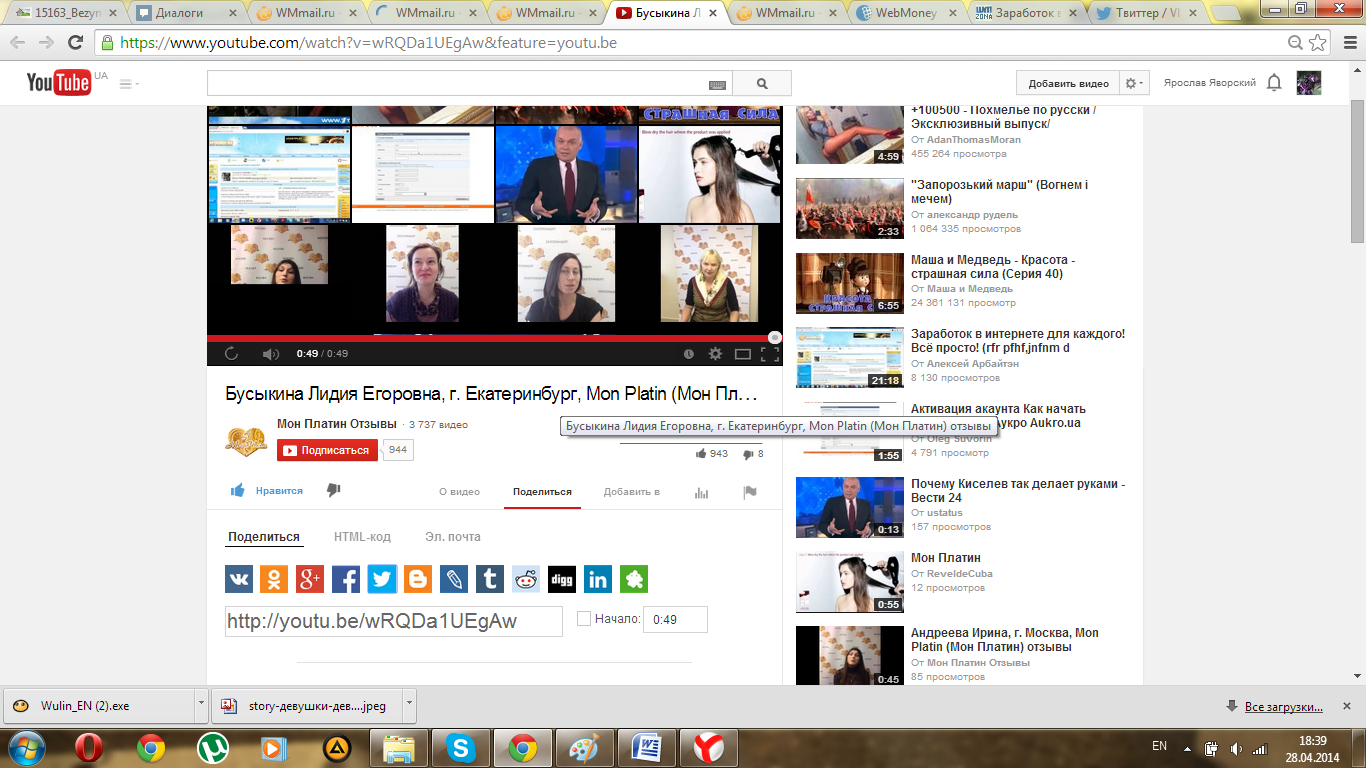Image resolution: width=1366 pixels, height=768 pixels.
Task: Mute the video player volume
Action: click(270, 353)
